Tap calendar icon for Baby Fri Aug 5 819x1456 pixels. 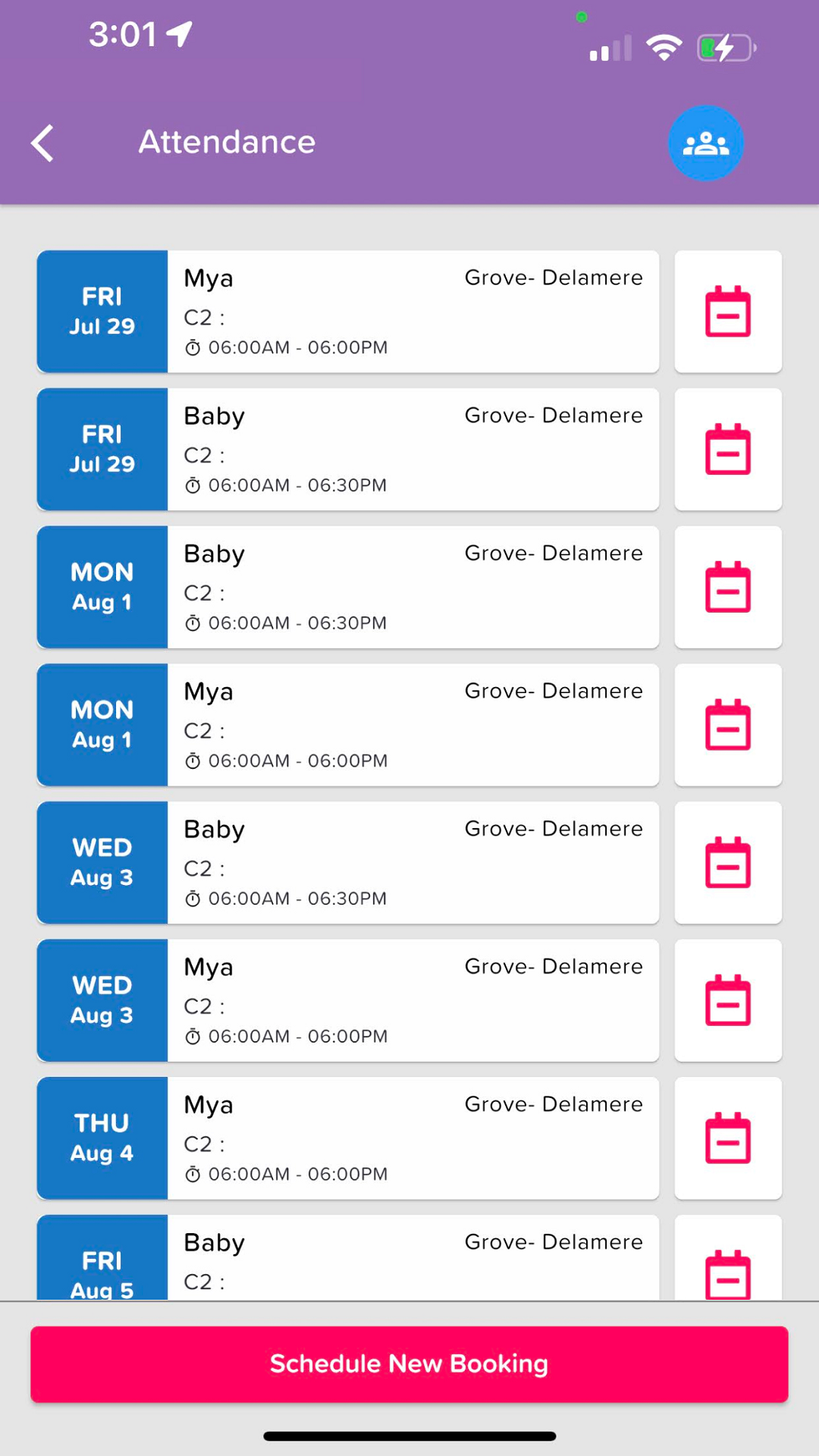[x=727, y=1272]
